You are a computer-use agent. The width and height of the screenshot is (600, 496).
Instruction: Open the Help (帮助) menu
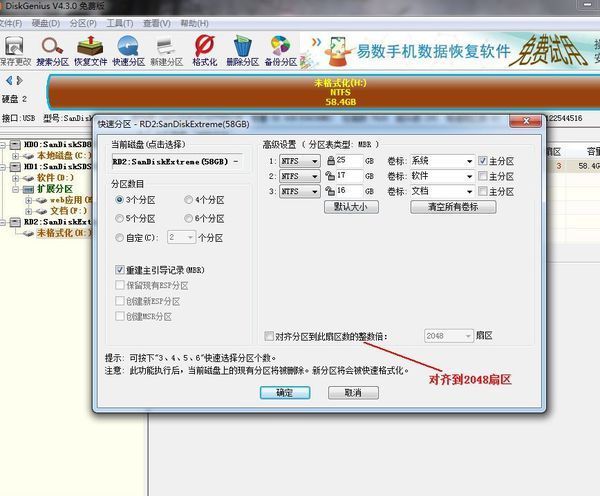pyautogui.click(x=194, y=23)
